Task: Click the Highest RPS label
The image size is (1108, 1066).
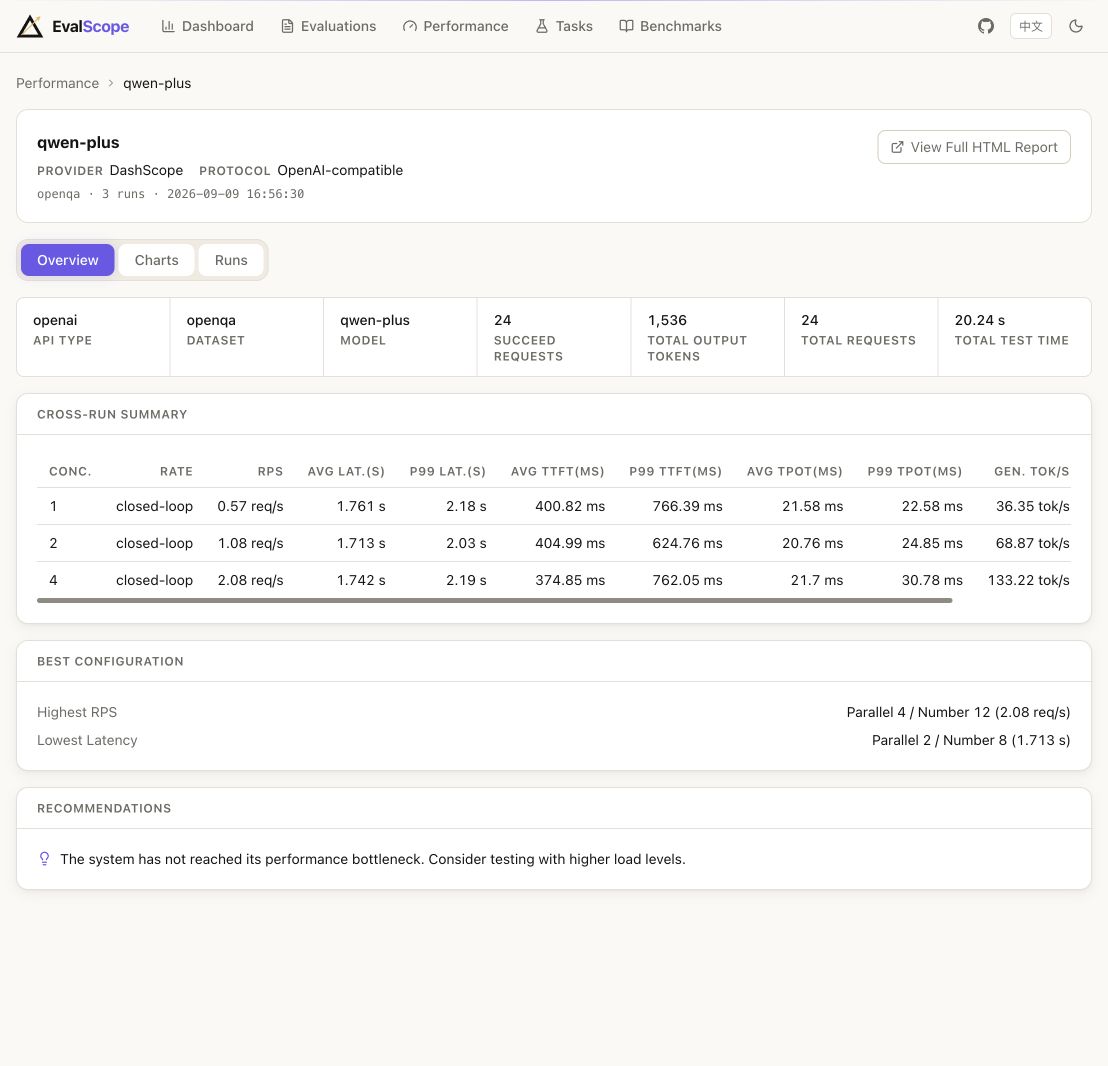Action: pos(77,712)
